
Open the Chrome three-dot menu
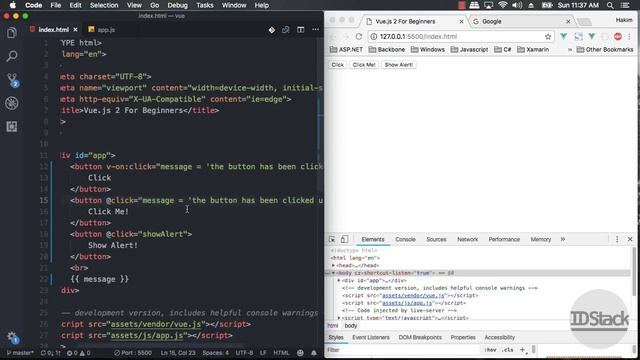click(x=630, y=37)
